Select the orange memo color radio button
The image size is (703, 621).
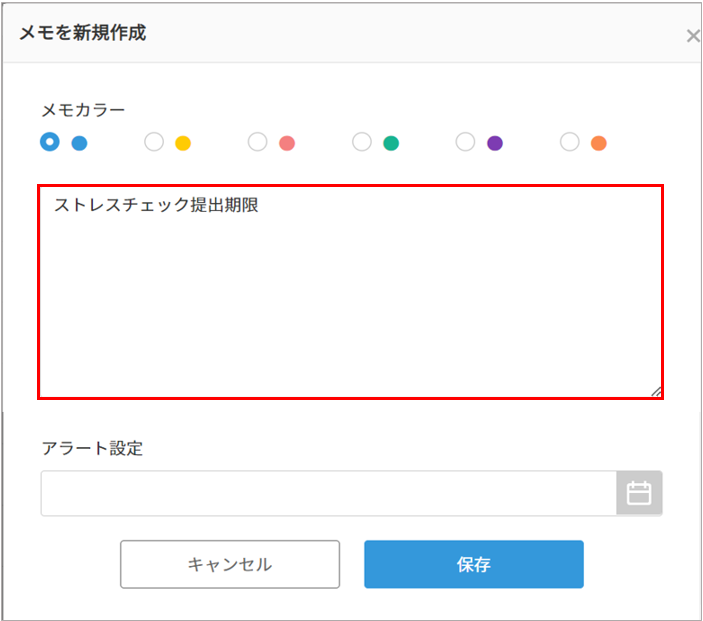pyautogui.click(x=569, y=142)
